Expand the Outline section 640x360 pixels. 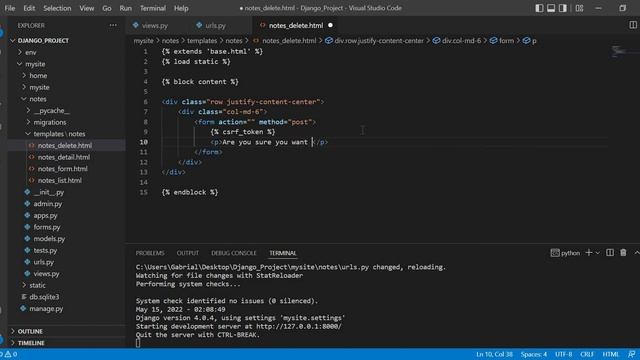point(67,331)
